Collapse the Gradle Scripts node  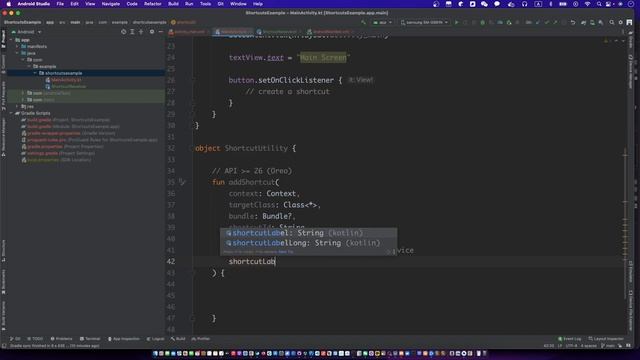[11, 113]
